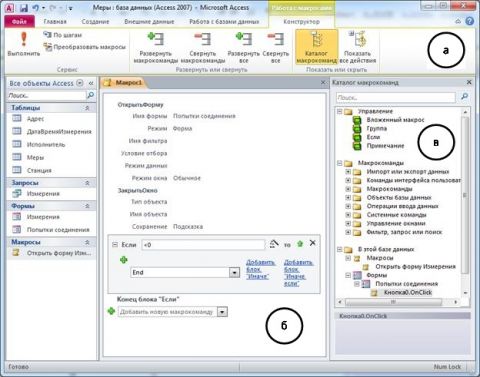Open Показать все действия button
The image size is (480, 377).
pos(357,47)
